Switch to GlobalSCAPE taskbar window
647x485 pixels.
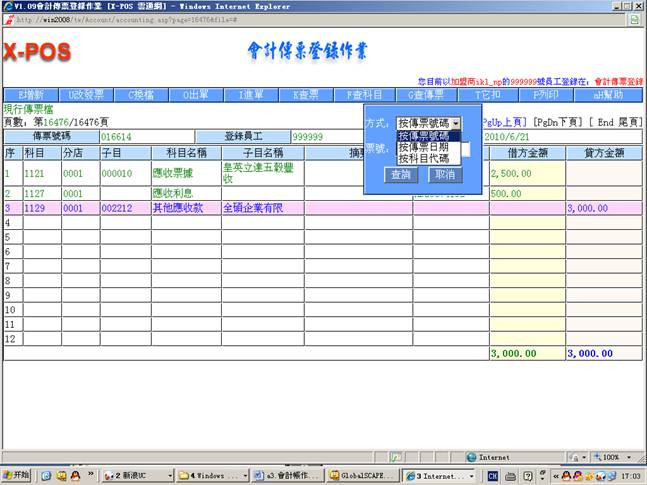(x=363, y=475)
